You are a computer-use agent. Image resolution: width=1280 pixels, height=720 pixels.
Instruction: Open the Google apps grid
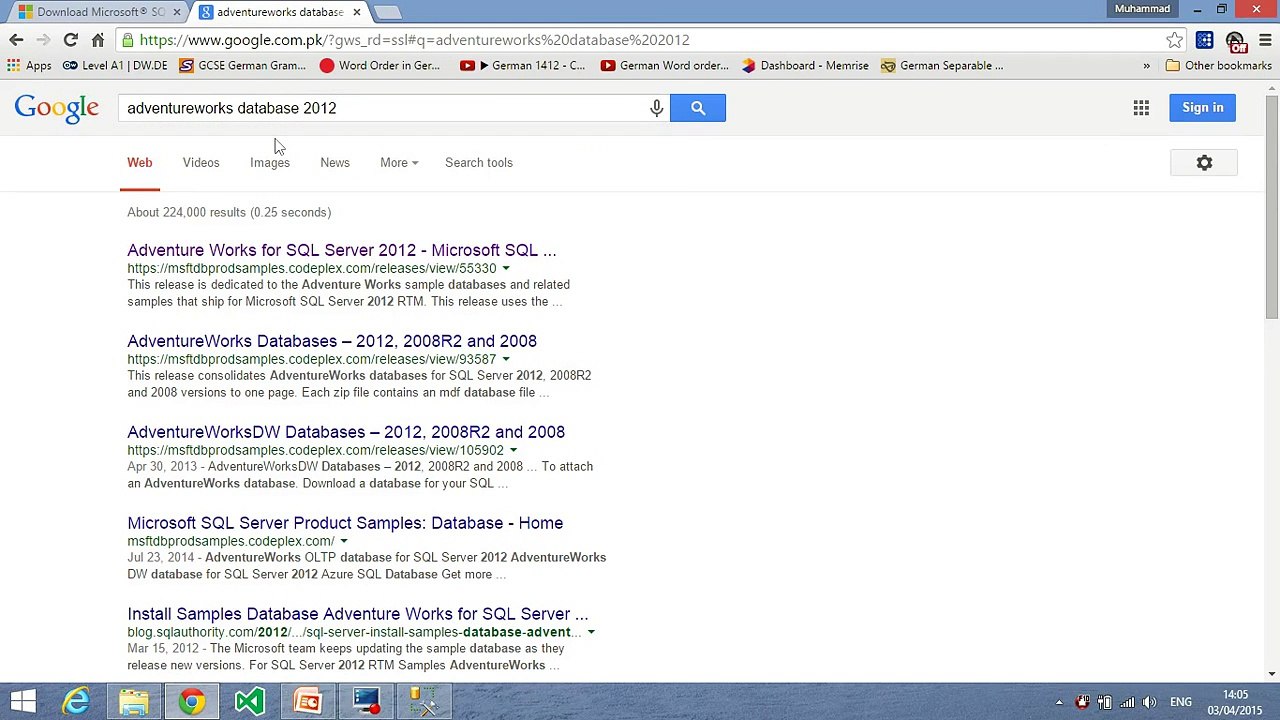coord(1141,108)
